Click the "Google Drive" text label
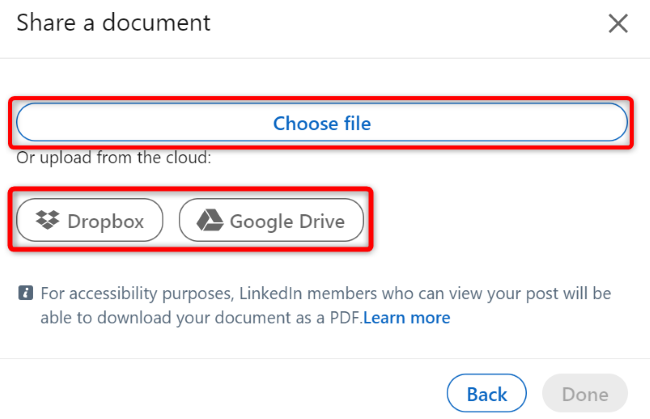This screenshot has width=650, height=419. point(287,221)
